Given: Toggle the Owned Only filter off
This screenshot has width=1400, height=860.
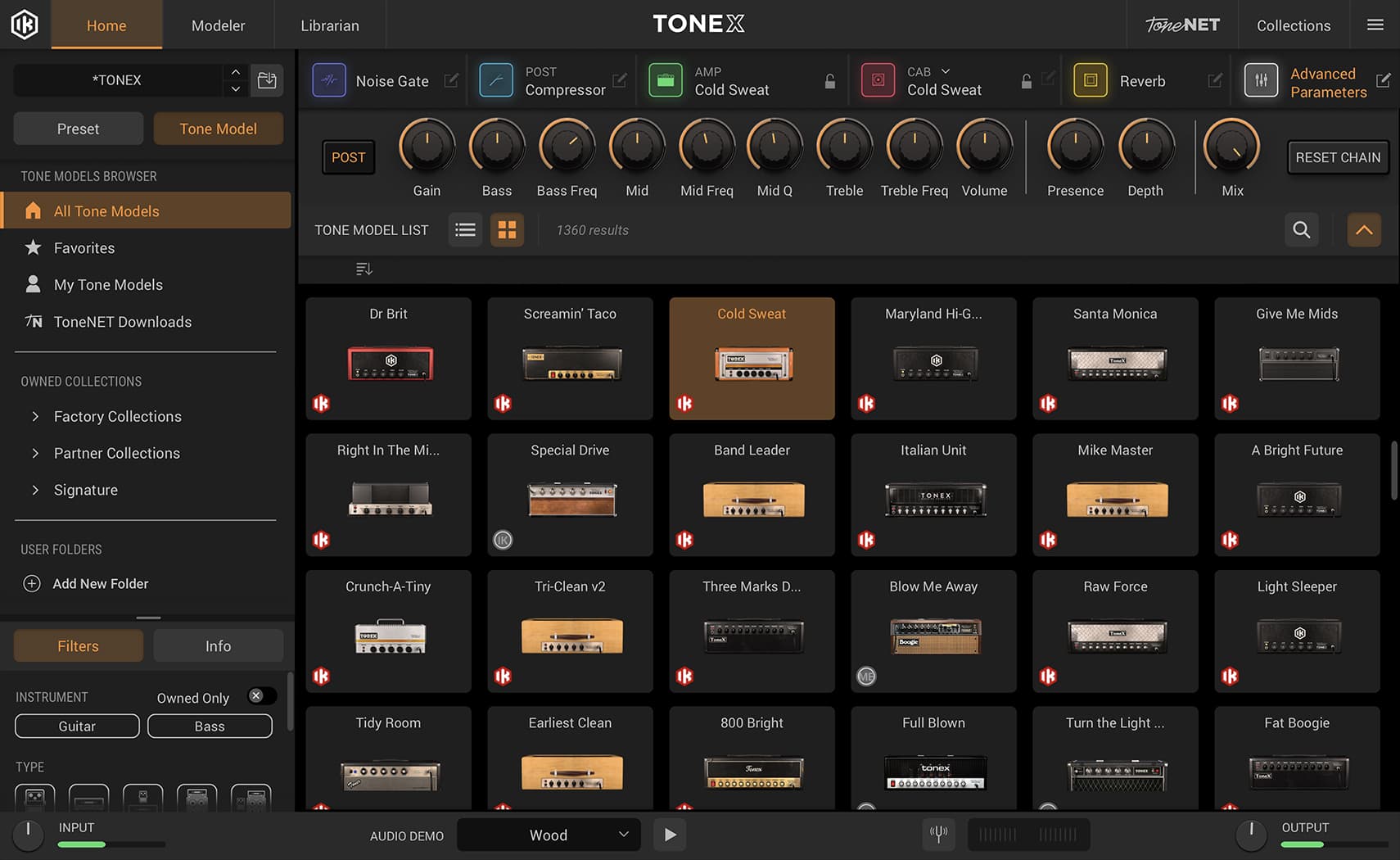Looking at the screenshot, I should [261, 695].
